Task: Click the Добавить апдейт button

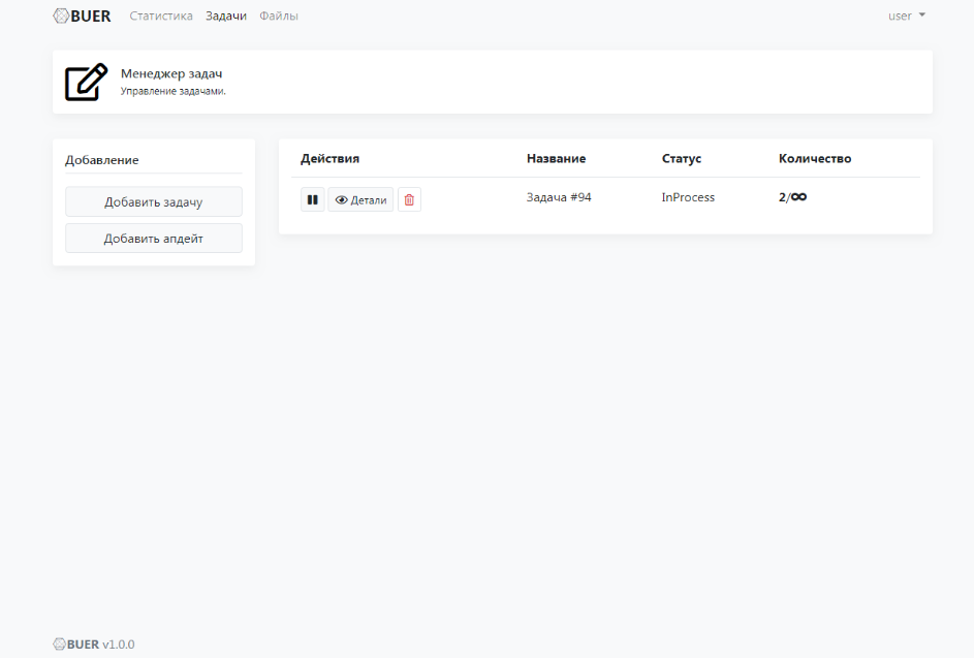Action: [x=153, y=239]
